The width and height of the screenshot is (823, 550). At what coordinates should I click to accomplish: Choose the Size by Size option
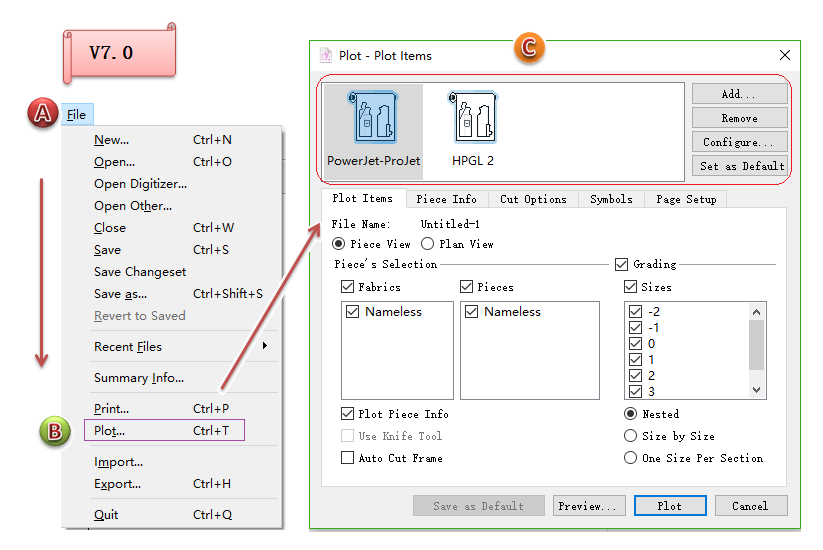coord(630,436)
